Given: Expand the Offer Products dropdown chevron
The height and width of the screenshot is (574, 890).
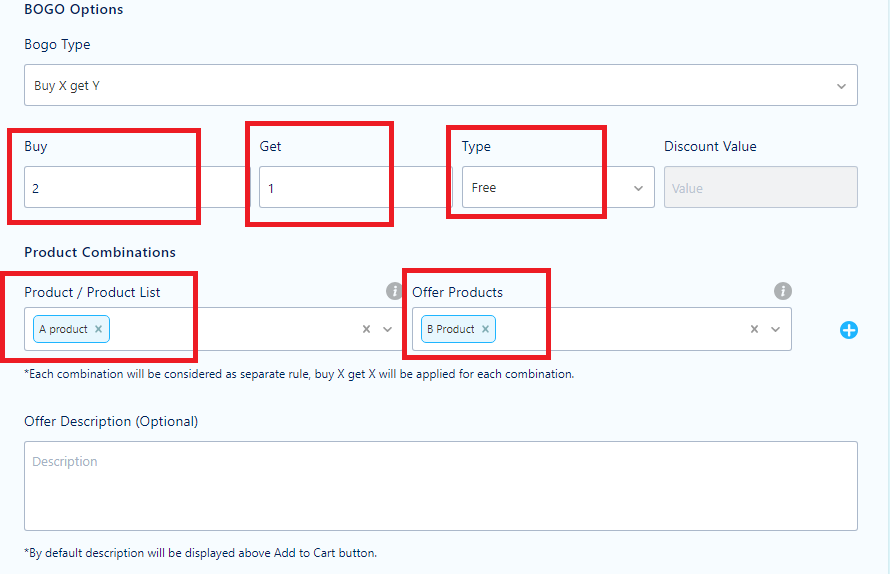Looking at the screenshot, I should [775, 329].
